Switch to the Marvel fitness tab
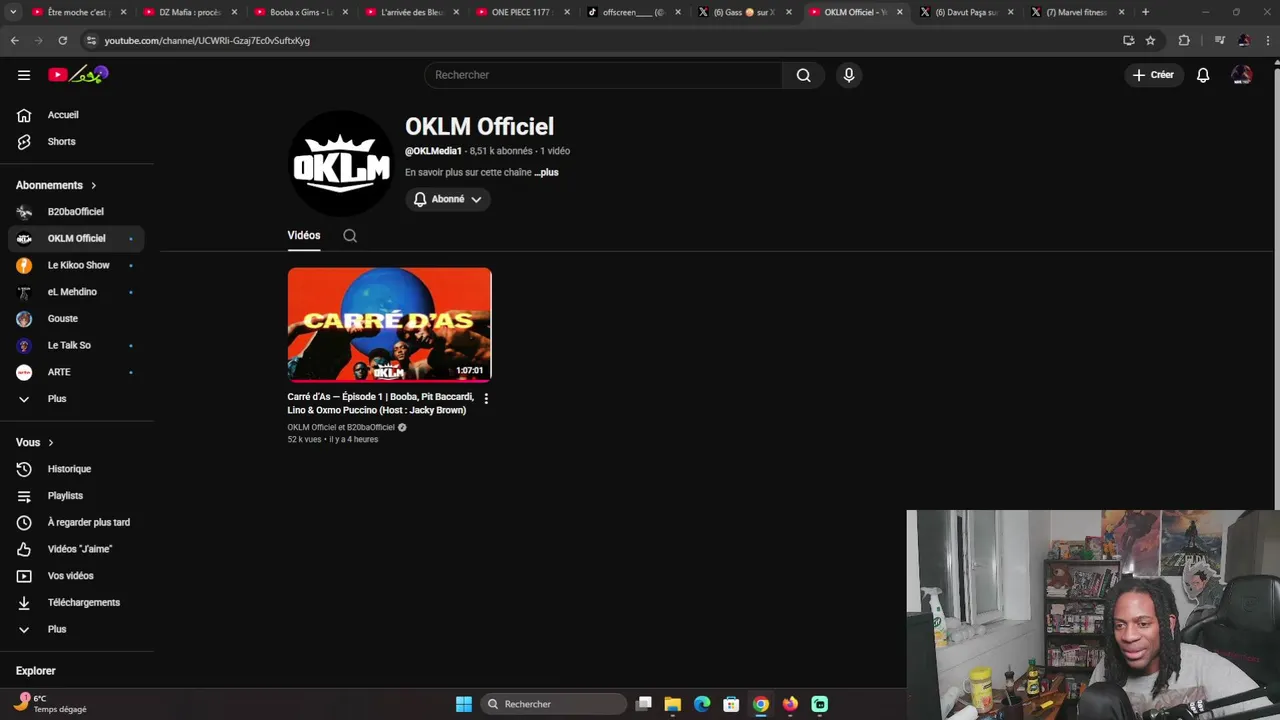Screen dimensions: 1280x720 click(1076, 12)
